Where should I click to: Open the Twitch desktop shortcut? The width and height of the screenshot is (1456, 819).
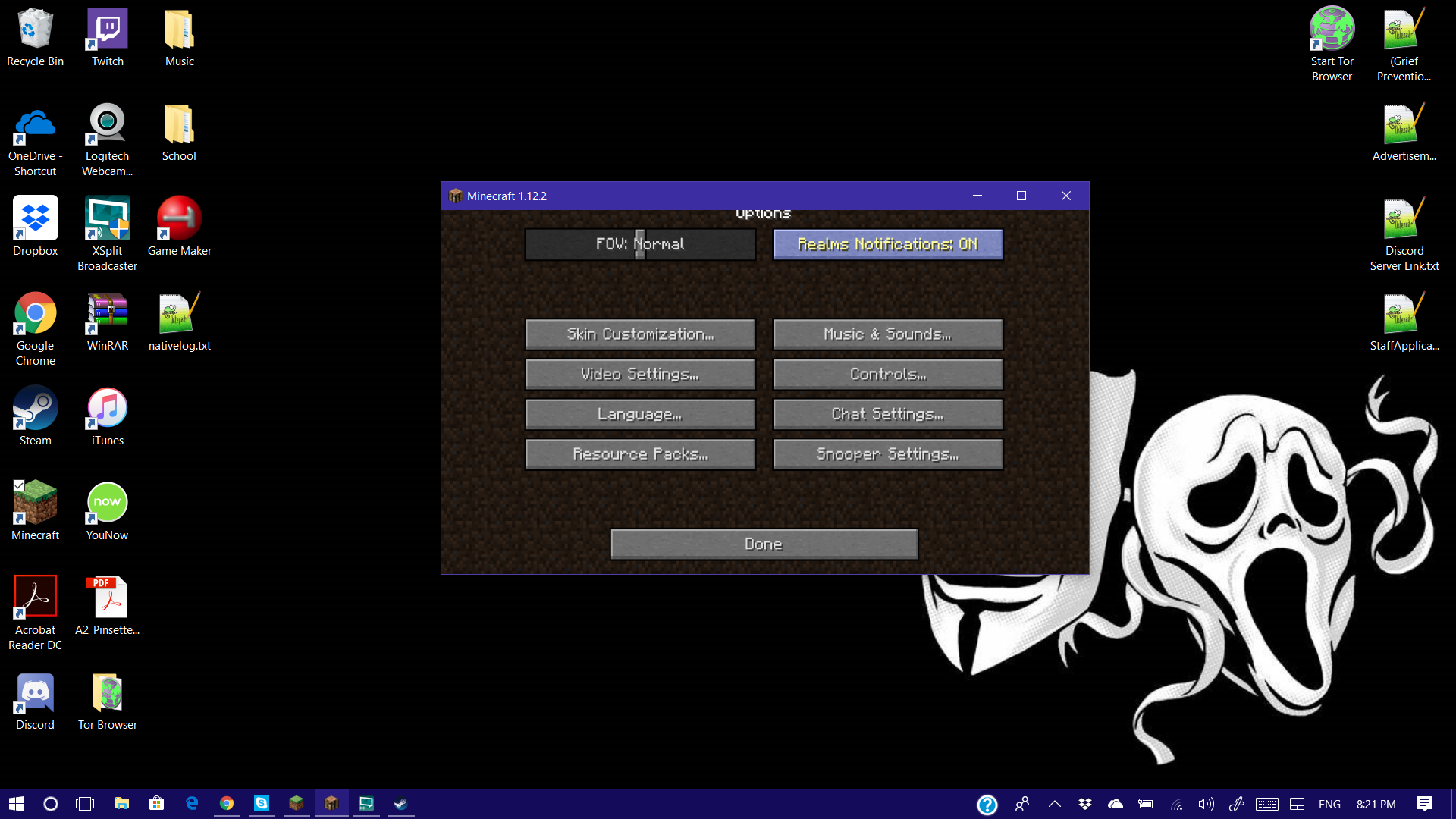107,30
